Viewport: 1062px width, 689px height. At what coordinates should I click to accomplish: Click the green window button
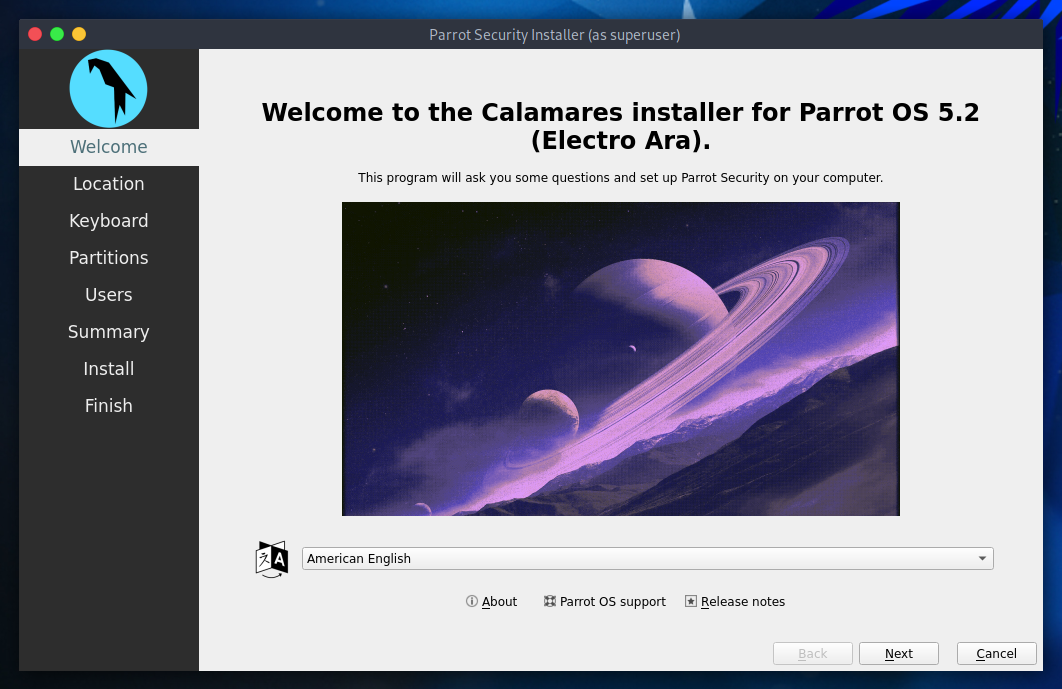tap(57, 34)
